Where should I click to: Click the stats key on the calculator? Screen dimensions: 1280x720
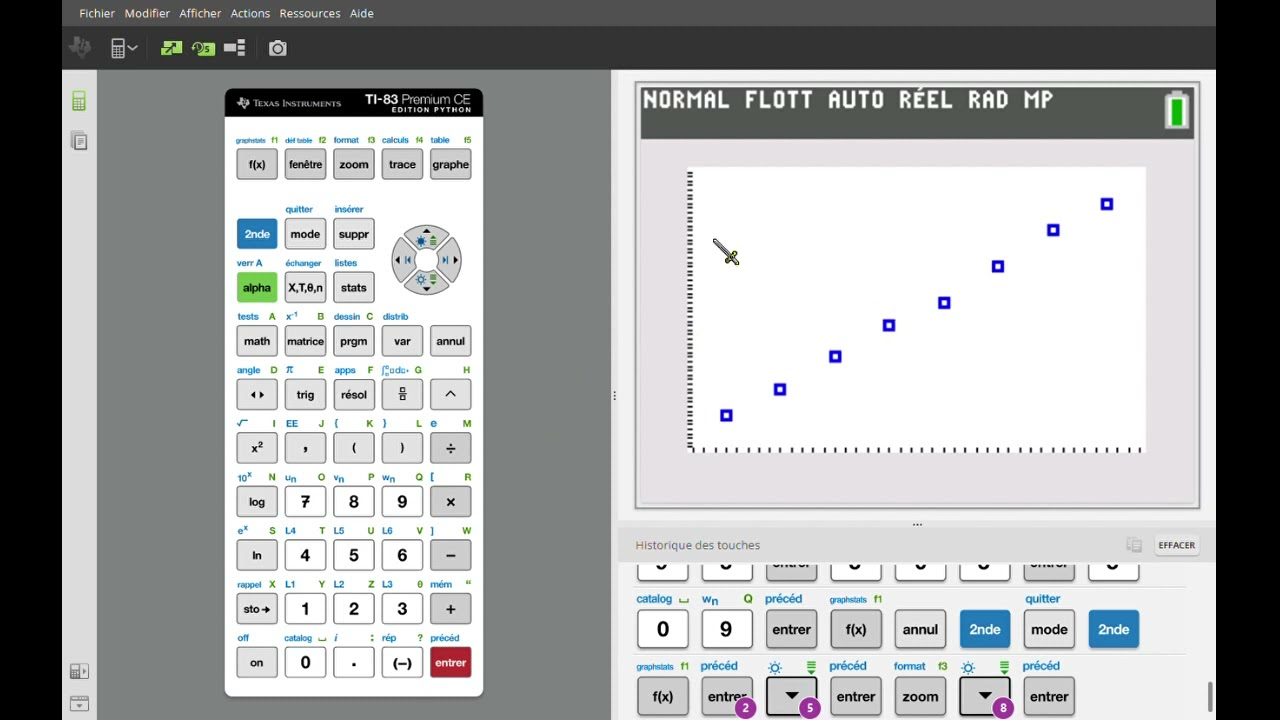point(354,287)
